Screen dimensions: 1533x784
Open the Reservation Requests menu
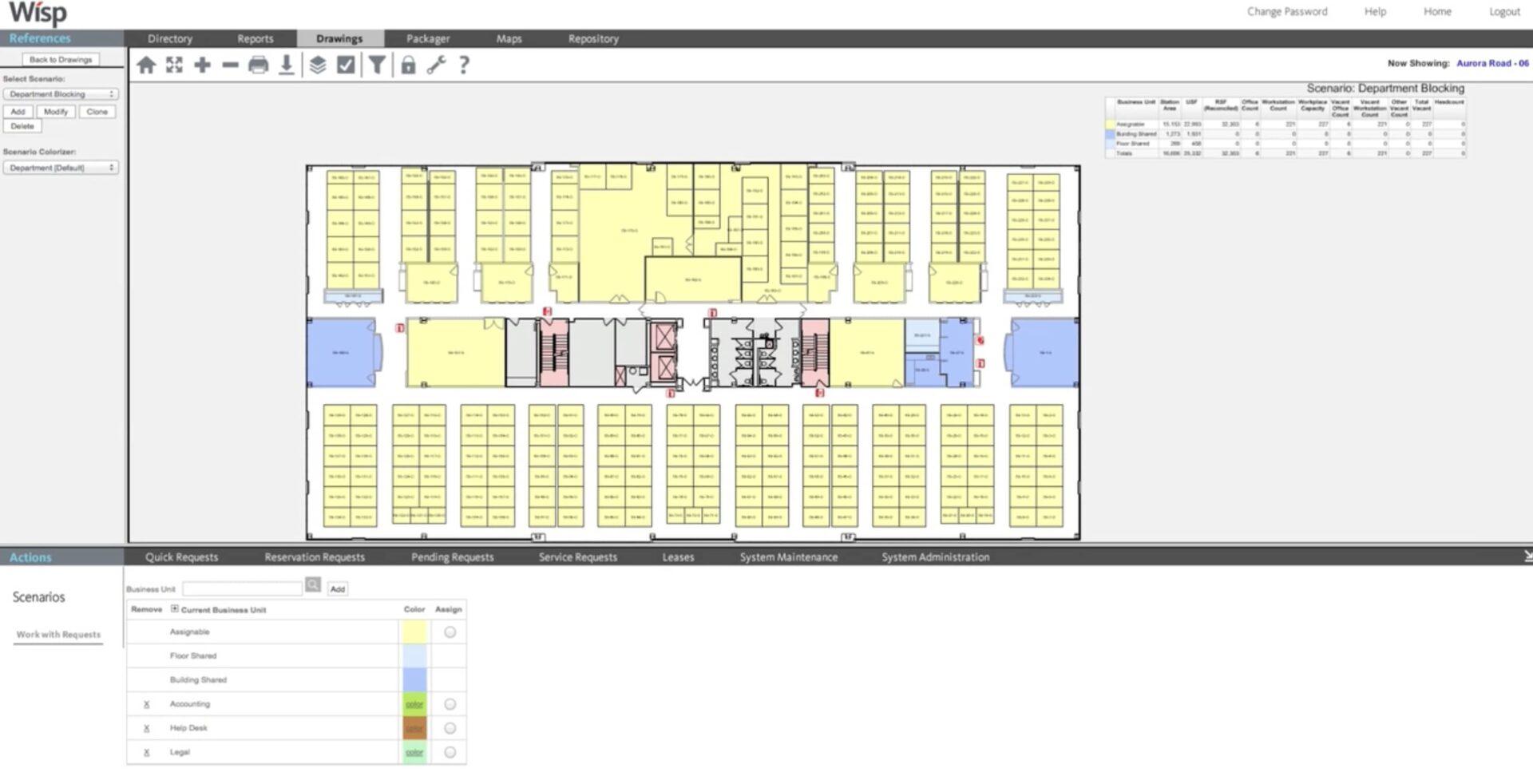click(x=314, y=556)
